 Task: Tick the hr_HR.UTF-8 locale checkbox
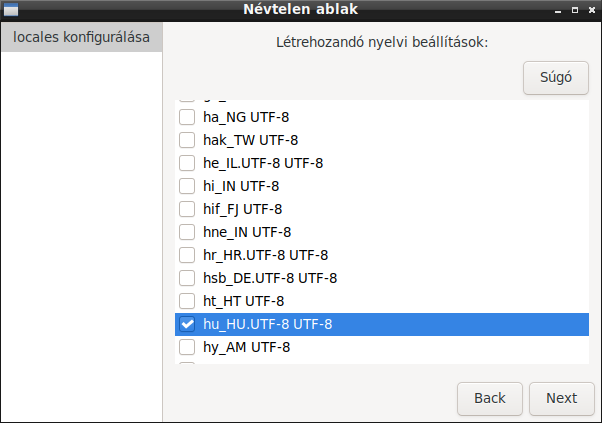(x=187, y=255)
